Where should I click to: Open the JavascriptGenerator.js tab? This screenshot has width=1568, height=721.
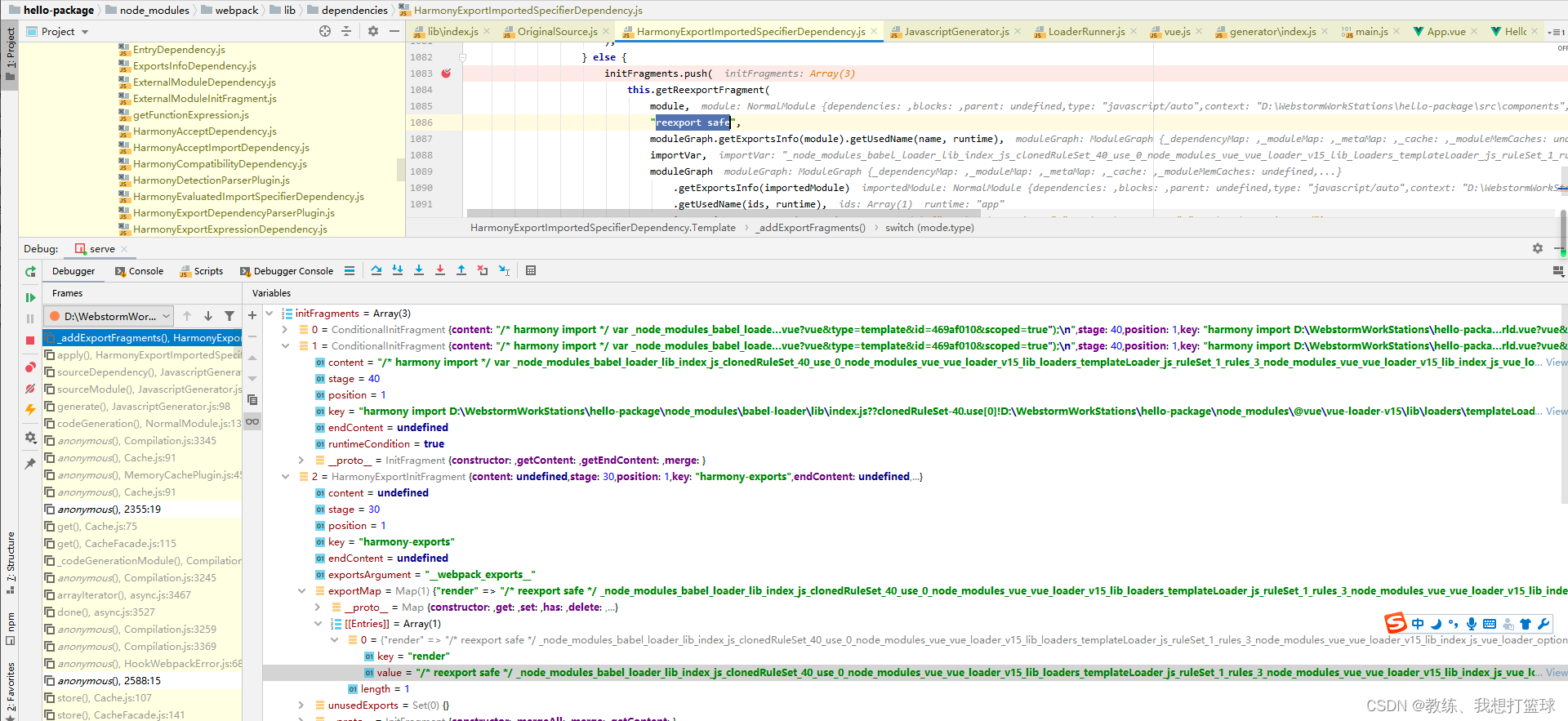coord(955,32)
